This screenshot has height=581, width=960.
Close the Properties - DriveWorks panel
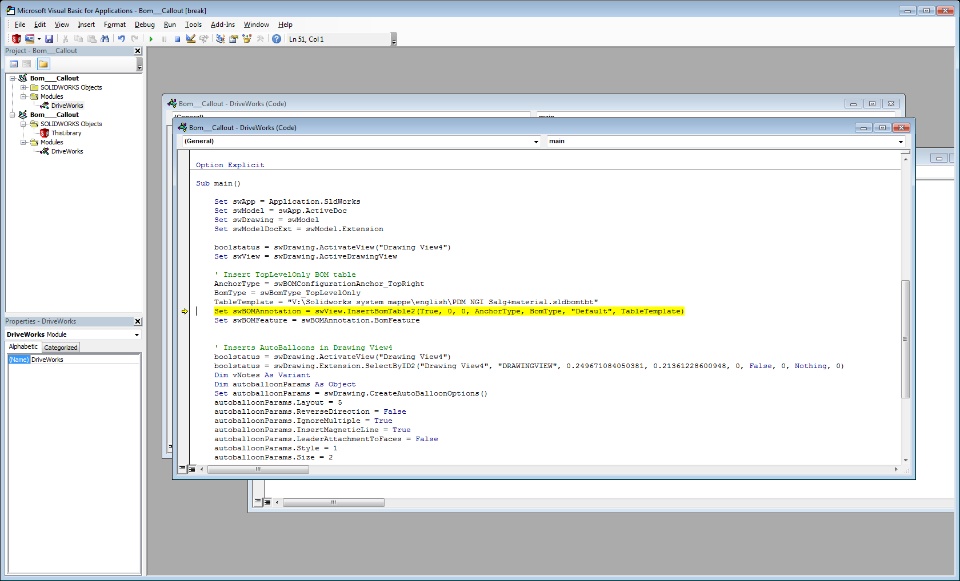coord(138,321)
